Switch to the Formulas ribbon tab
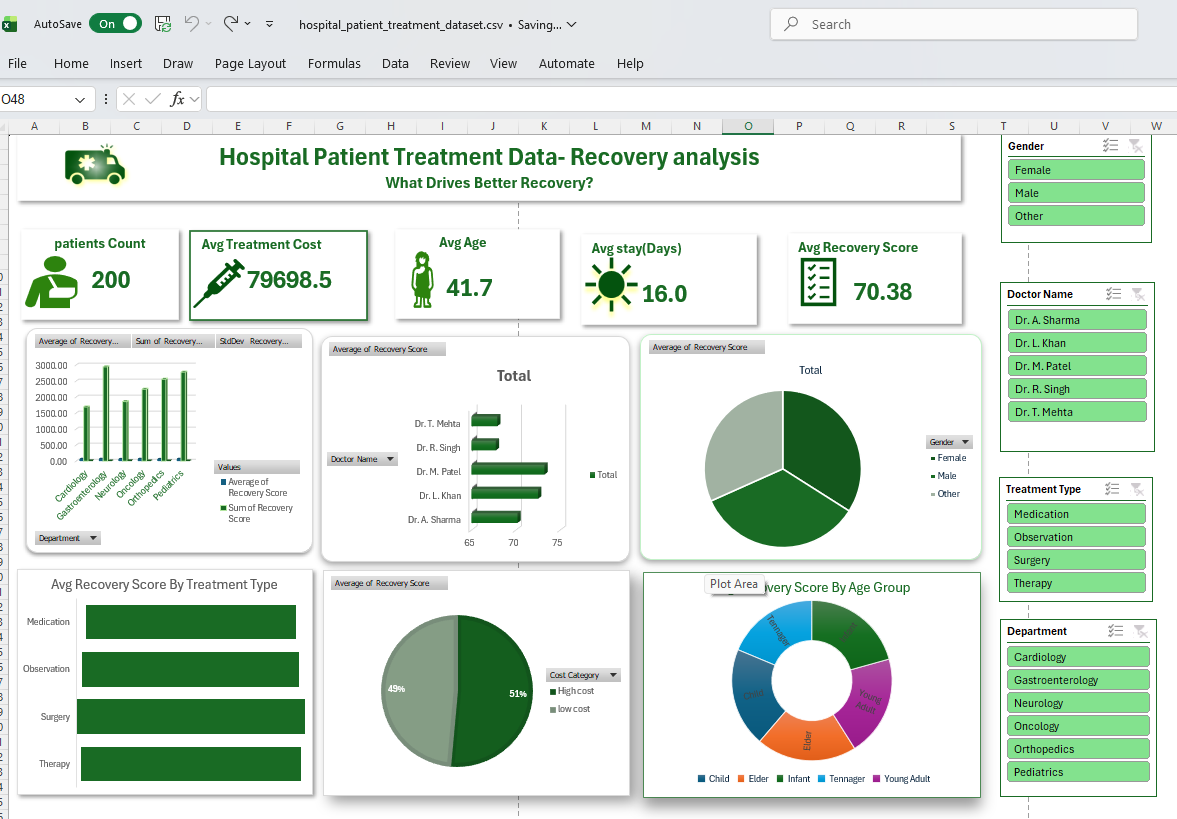 [334, 63]
